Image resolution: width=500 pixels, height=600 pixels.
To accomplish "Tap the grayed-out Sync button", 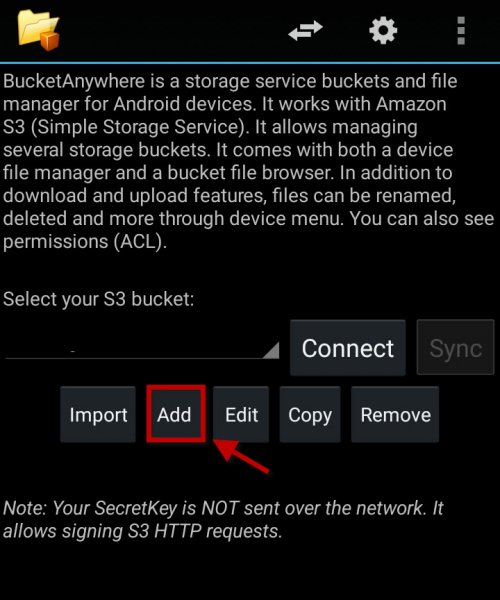I will point(455,347).
